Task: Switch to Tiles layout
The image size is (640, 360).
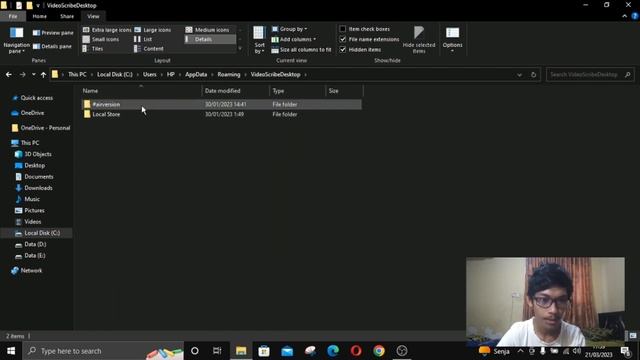Action: click(x=93, y=49)
